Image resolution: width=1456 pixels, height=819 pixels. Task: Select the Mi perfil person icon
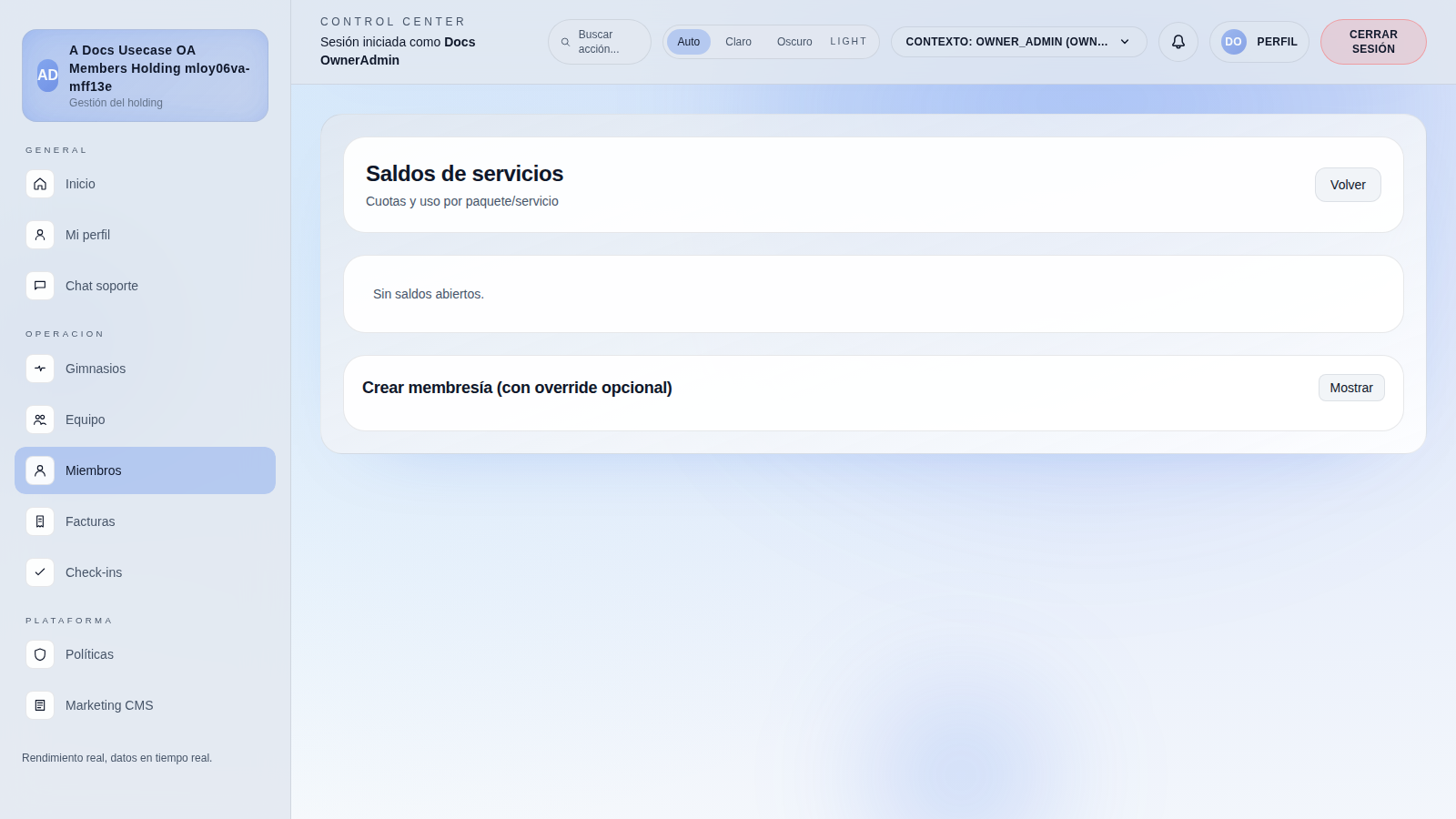40,235
